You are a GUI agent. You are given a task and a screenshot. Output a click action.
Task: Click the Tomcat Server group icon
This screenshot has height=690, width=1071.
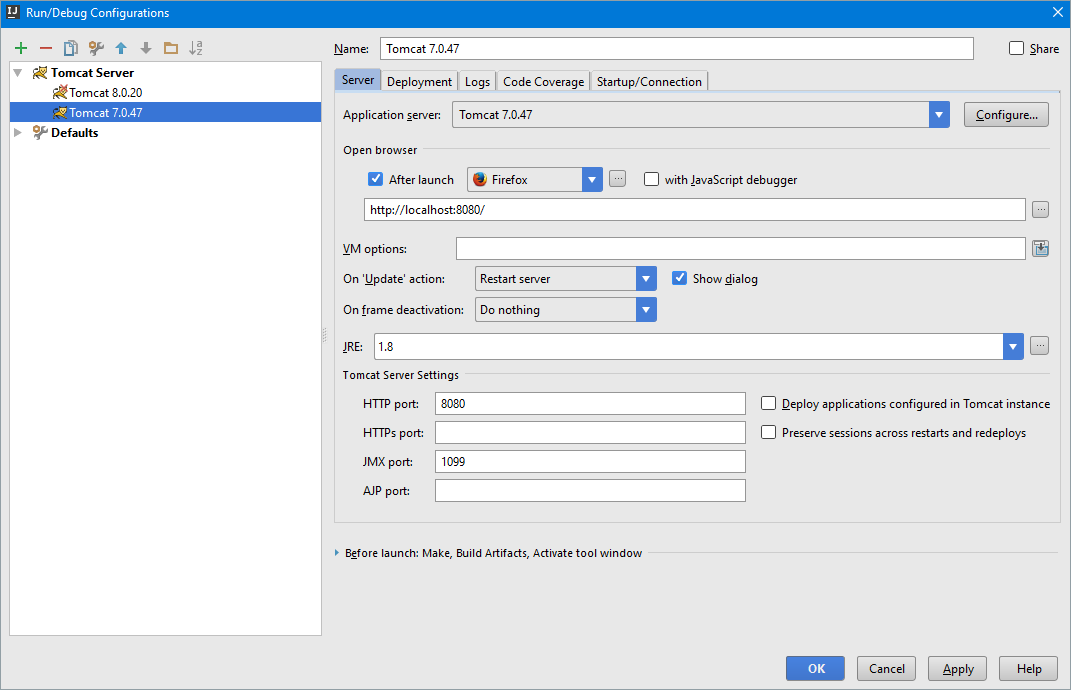[40, 72]
